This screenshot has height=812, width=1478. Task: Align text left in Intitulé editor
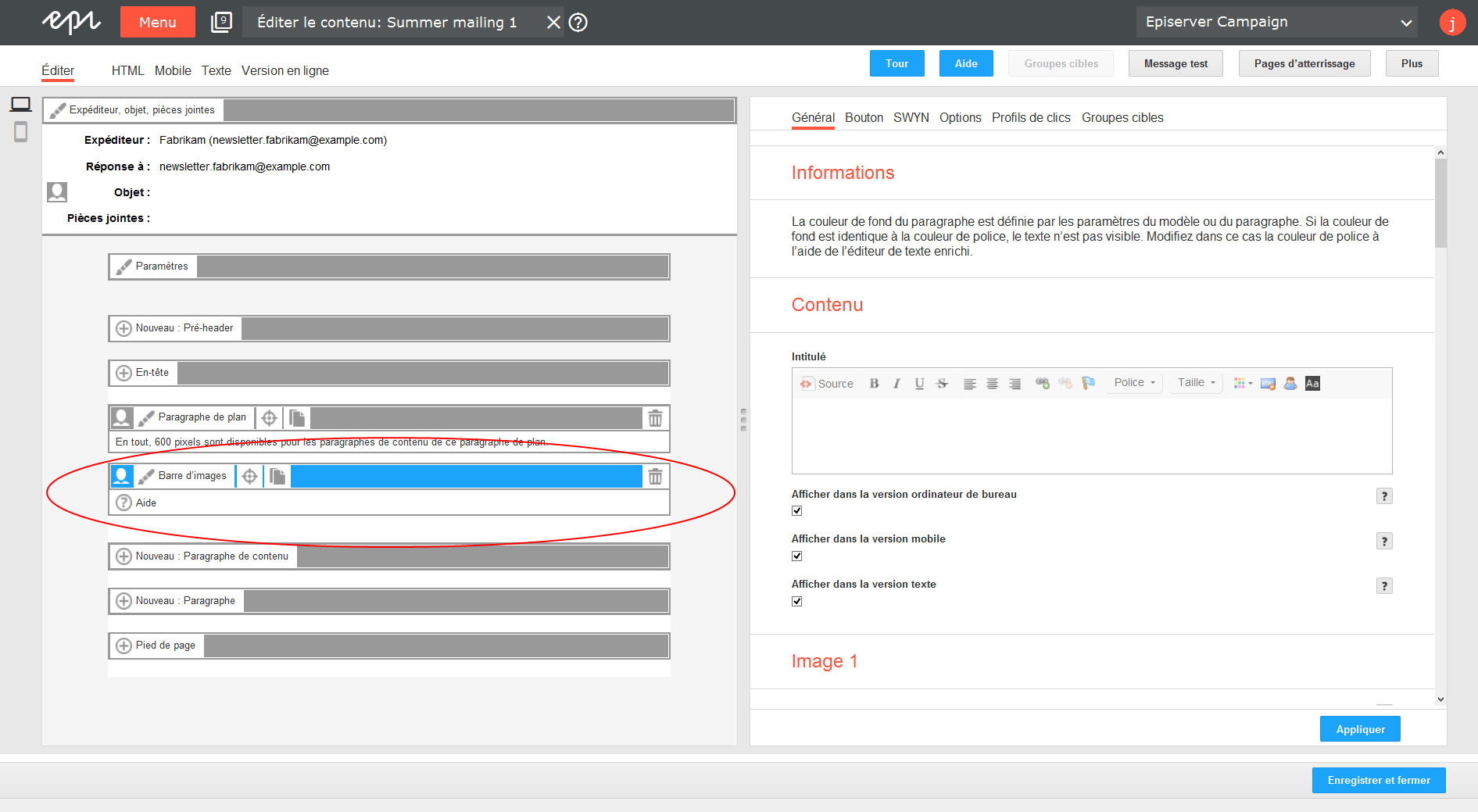970,384
